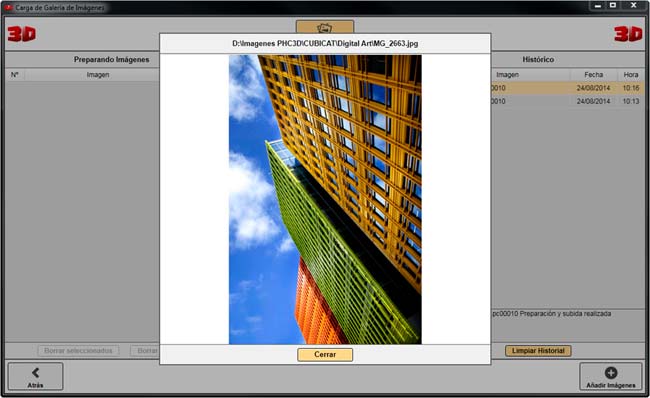Image resolution: width=650 pixels, height=398 pixels.
Task: Click the building photo preview
Action: tap(325, 199)
